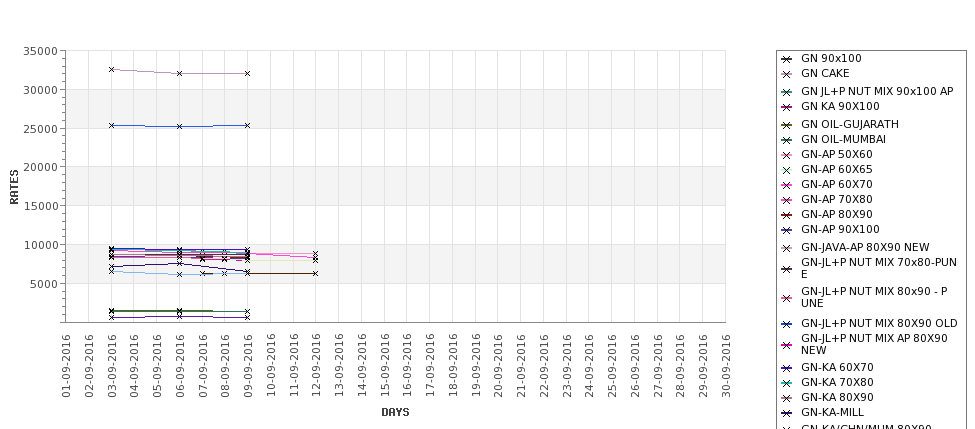Select the GN-AP 80X90 legend marker
975x429 pixels.
[786, 215]
